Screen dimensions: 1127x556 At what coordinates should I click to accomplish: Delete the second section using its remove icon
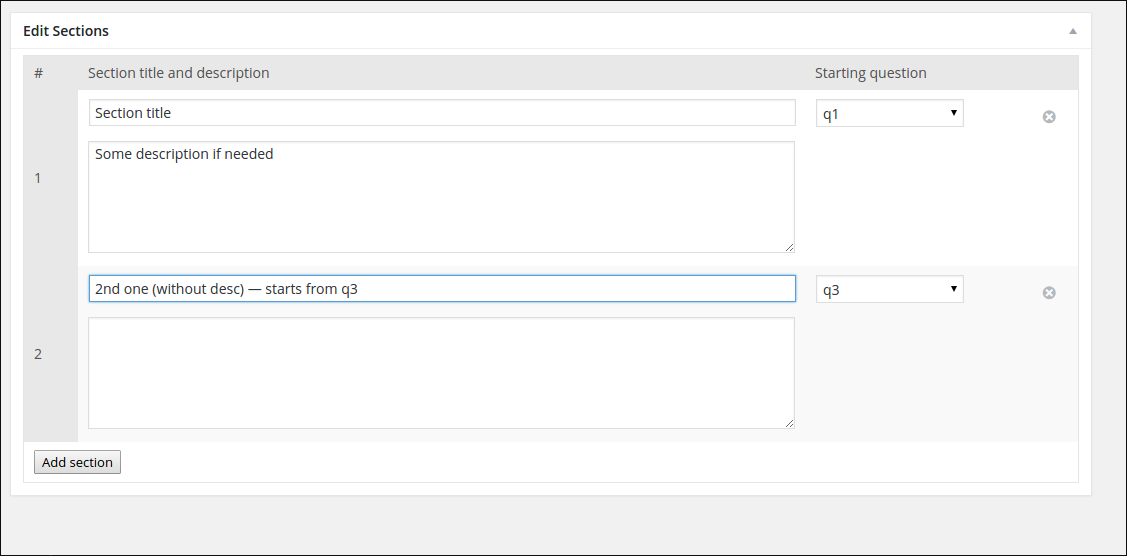point(1049,293)
